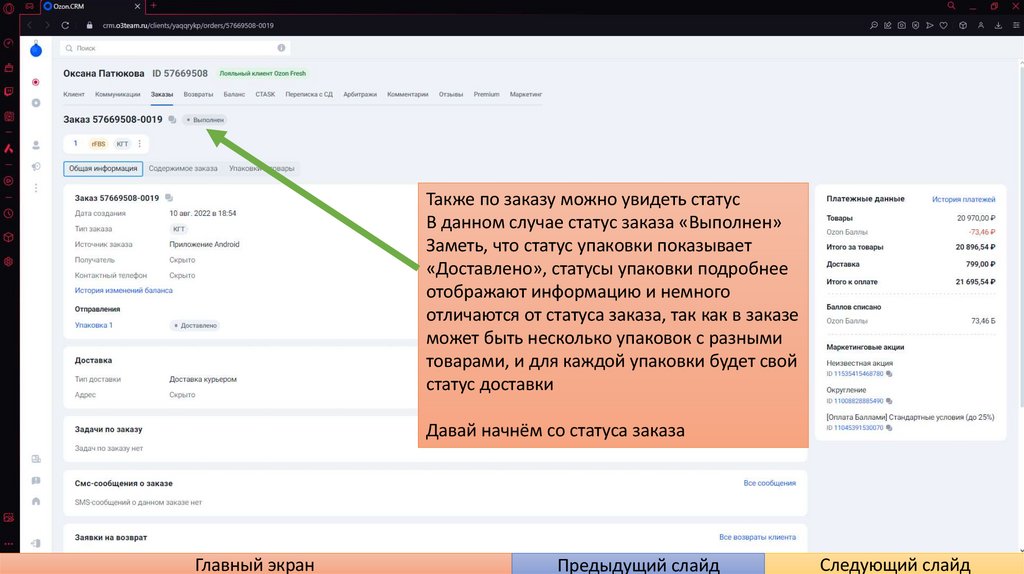
Task: Open the Упаковка 1 link
Action: [93, 325]
